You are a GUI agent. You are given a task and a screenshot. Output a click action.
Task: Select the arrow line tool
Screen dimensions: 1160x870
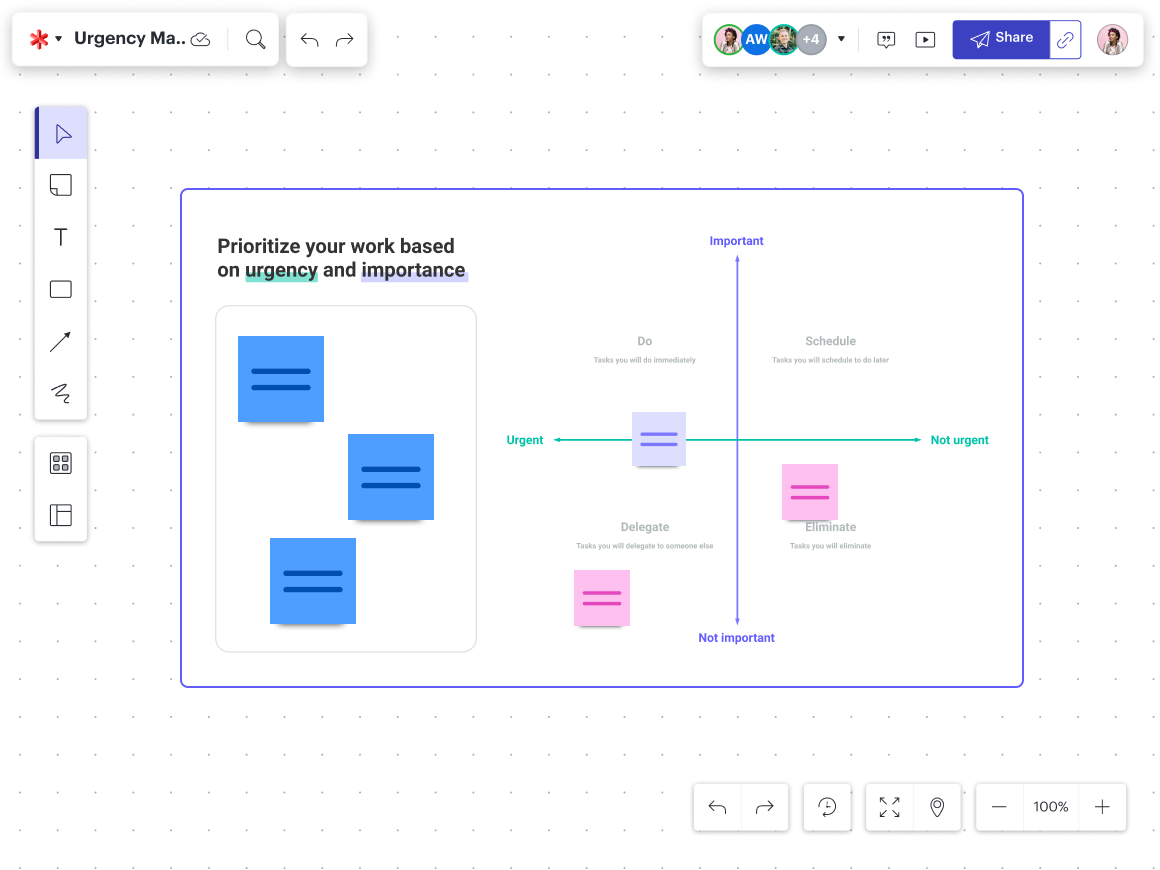point(61,341)
